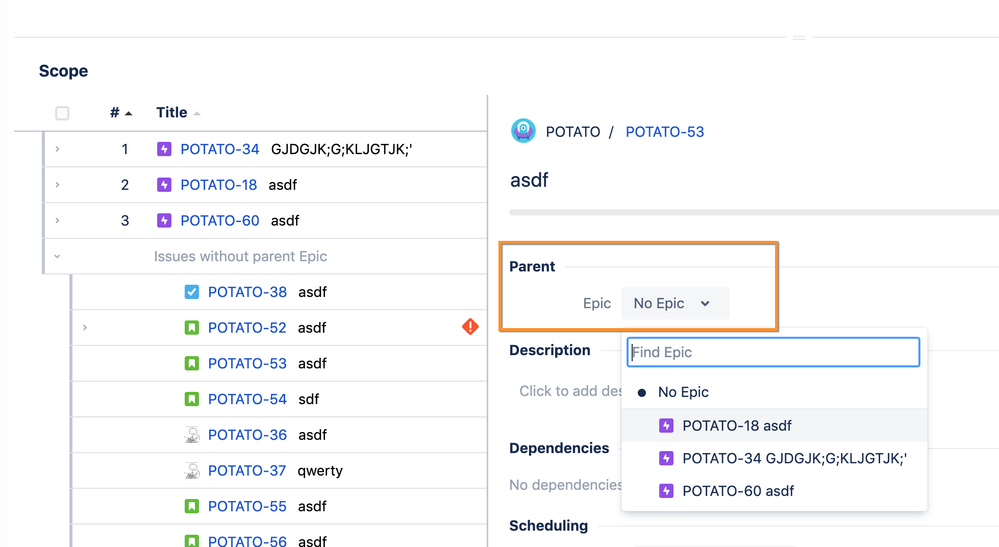Screen dimensions: 999x547
Task: Click the issue title asdf in detail panel
Action: pos(529,180)
